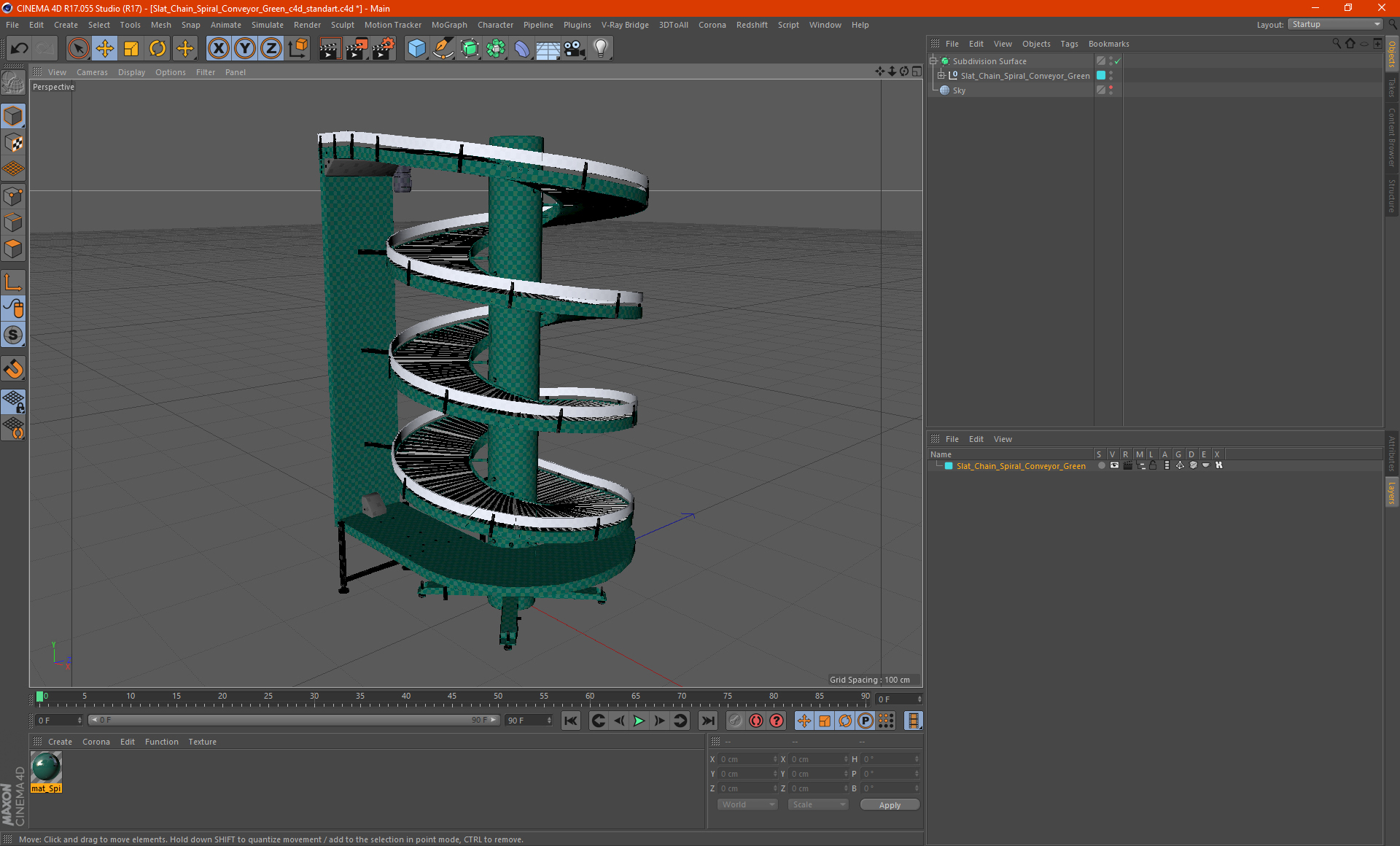Switch to the Takes side tab
This screenshot has width=1400, height=846.
click(1391, 88)
